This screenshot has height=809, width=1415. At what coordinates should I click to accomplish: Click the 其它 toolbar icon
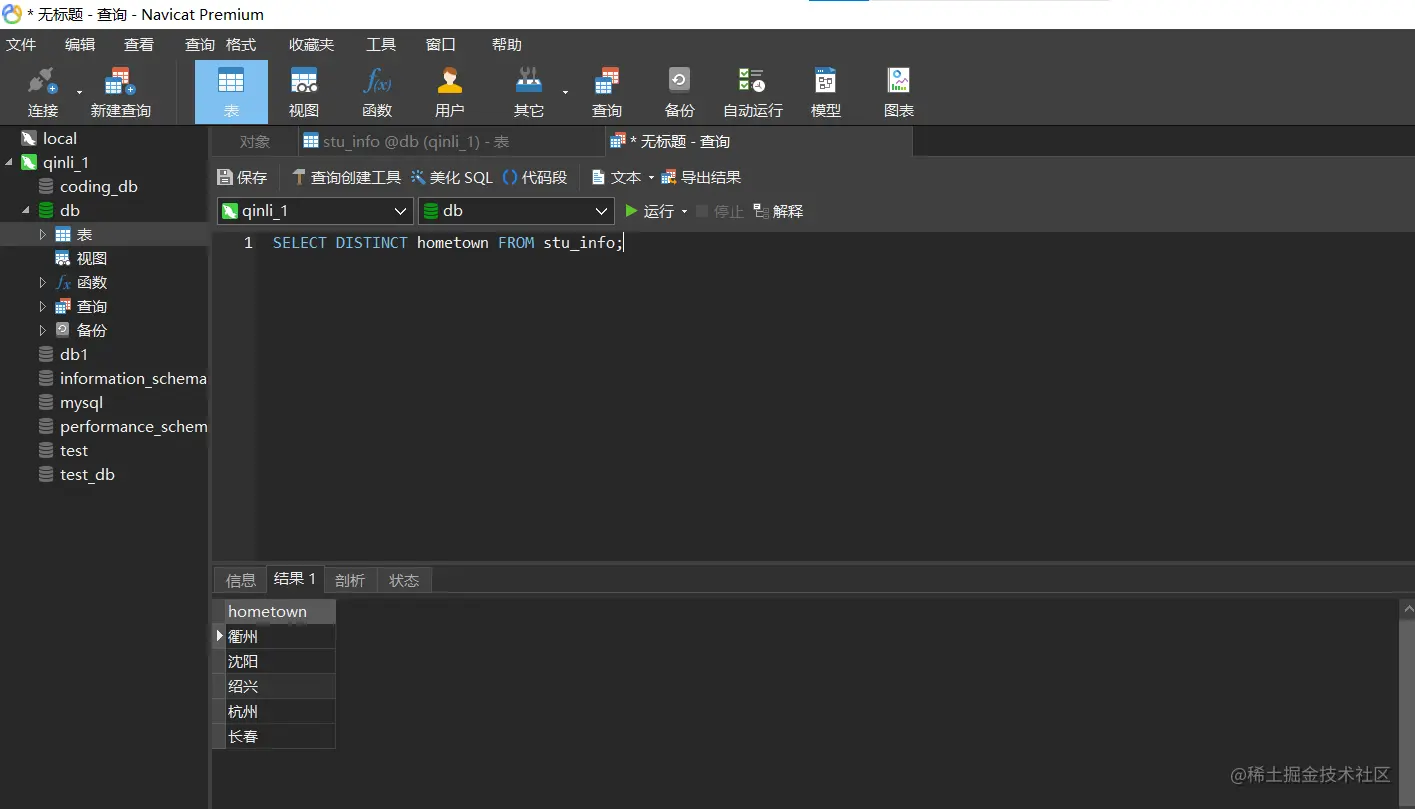[x=528, y=92]
